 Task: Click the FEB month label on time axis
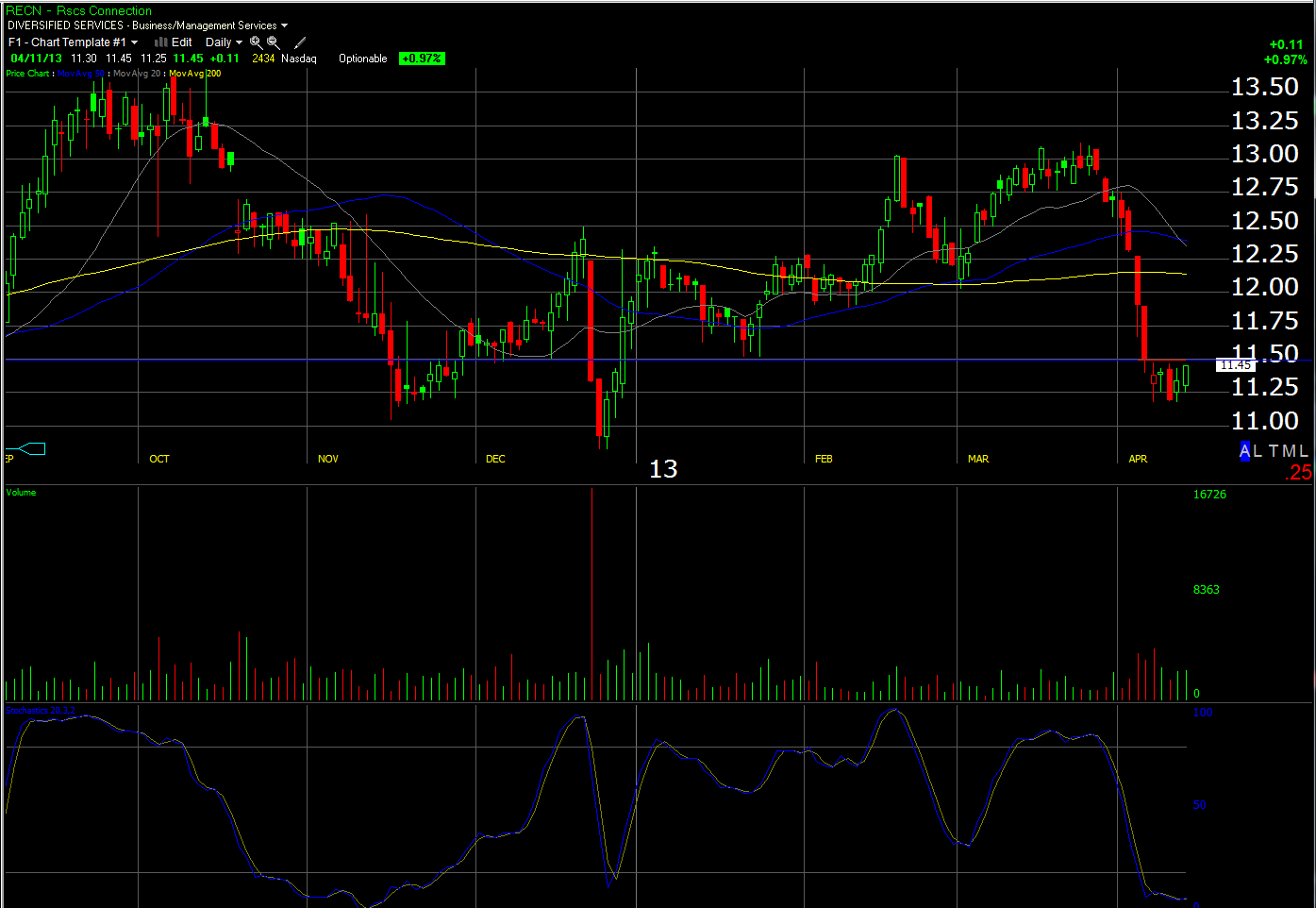(x=824, y=459)
